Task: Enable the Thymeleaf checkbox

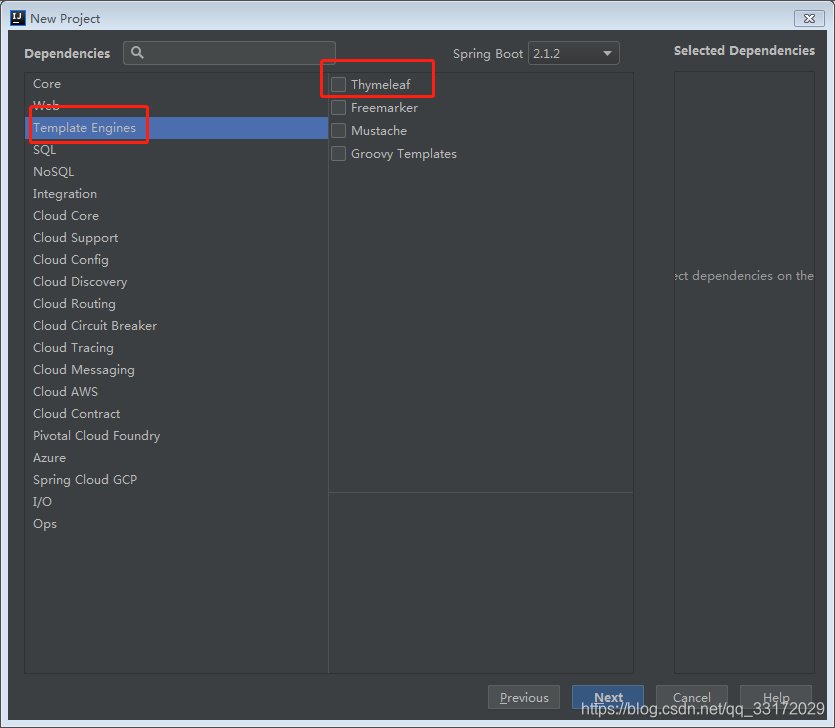Action: 339,85
